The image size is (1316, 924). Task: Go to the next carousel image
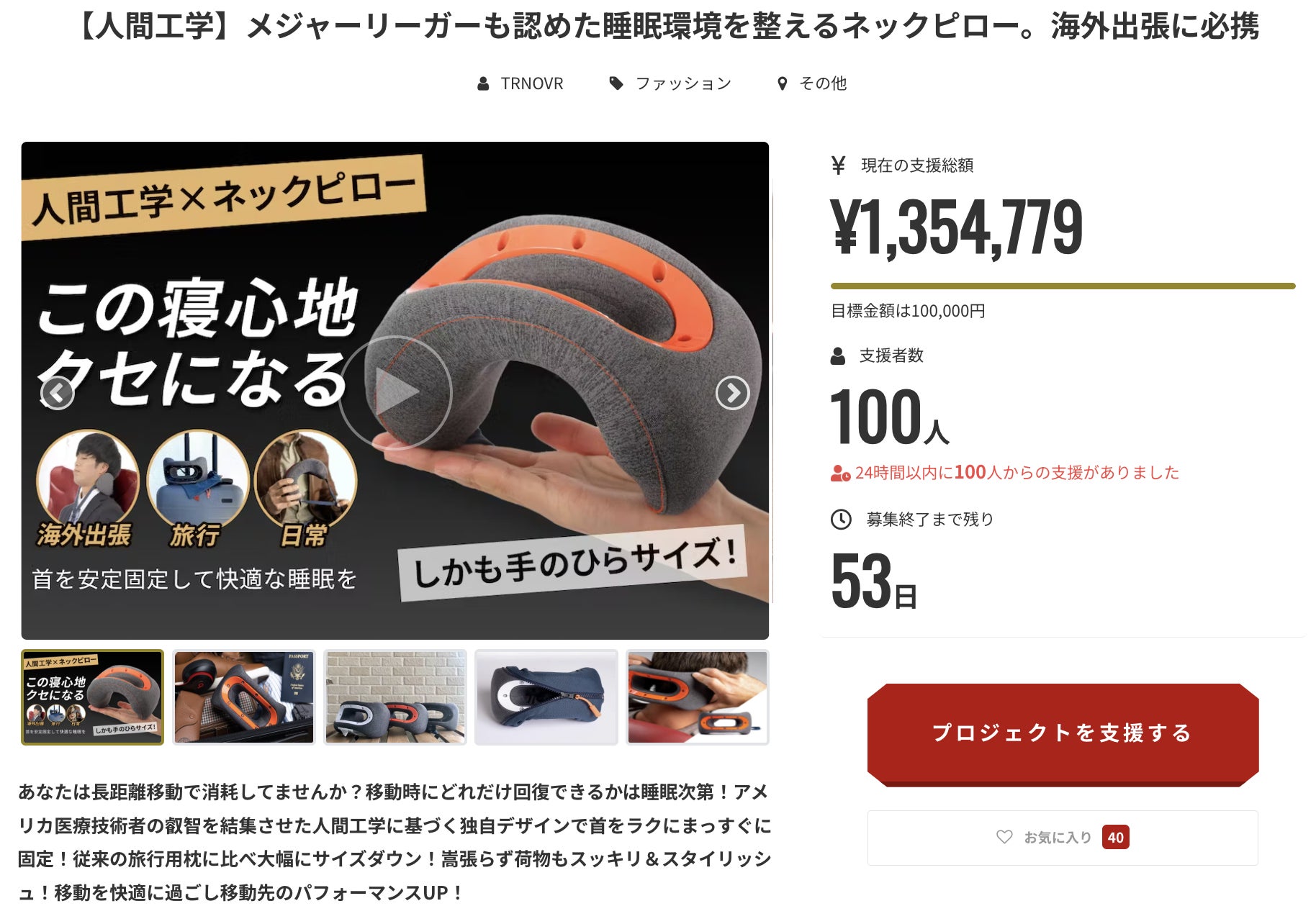tap(732, 393)
